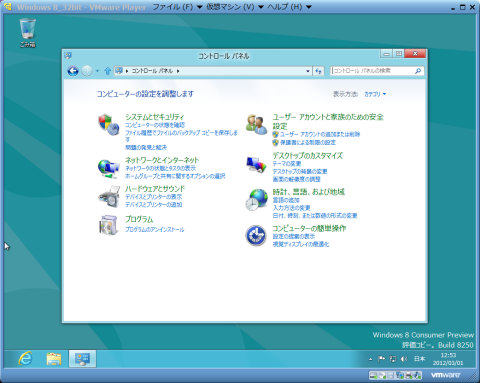Click the network tray icon

(x=393, y=359)
